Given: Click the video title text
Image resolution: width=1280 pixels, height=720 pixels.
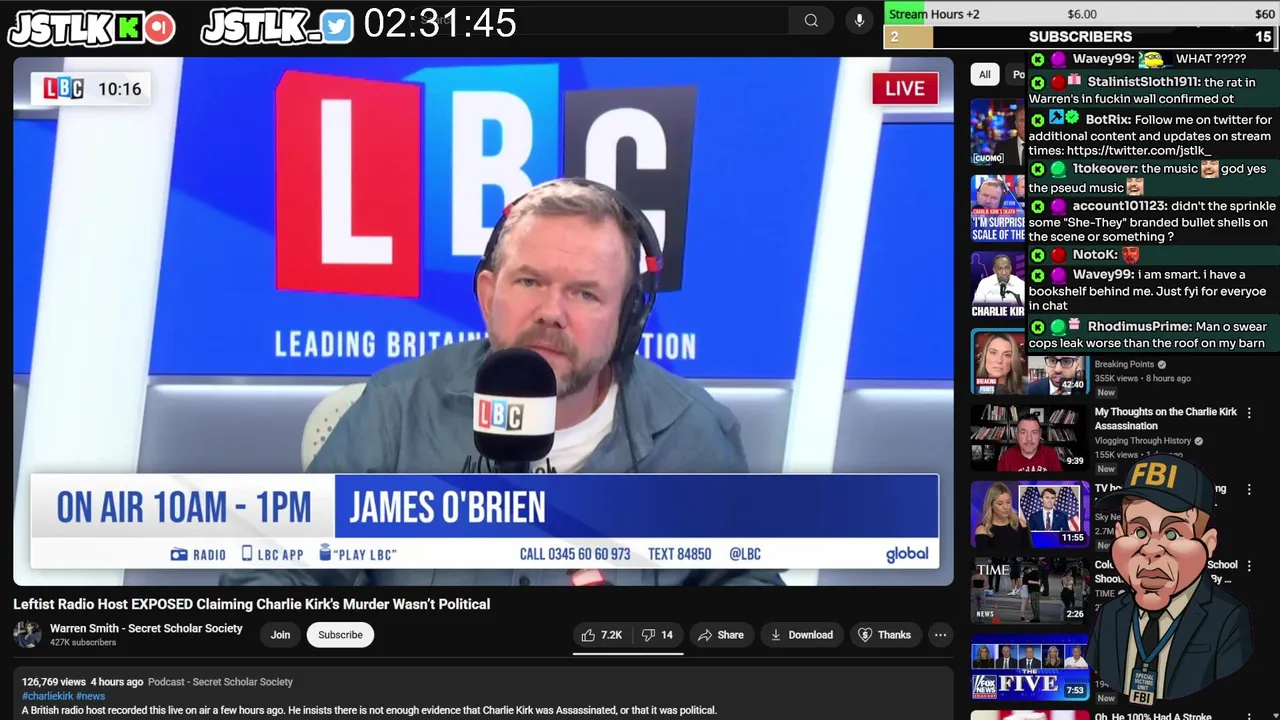Looking at the screenshot, I should click(x=251, y=604).
